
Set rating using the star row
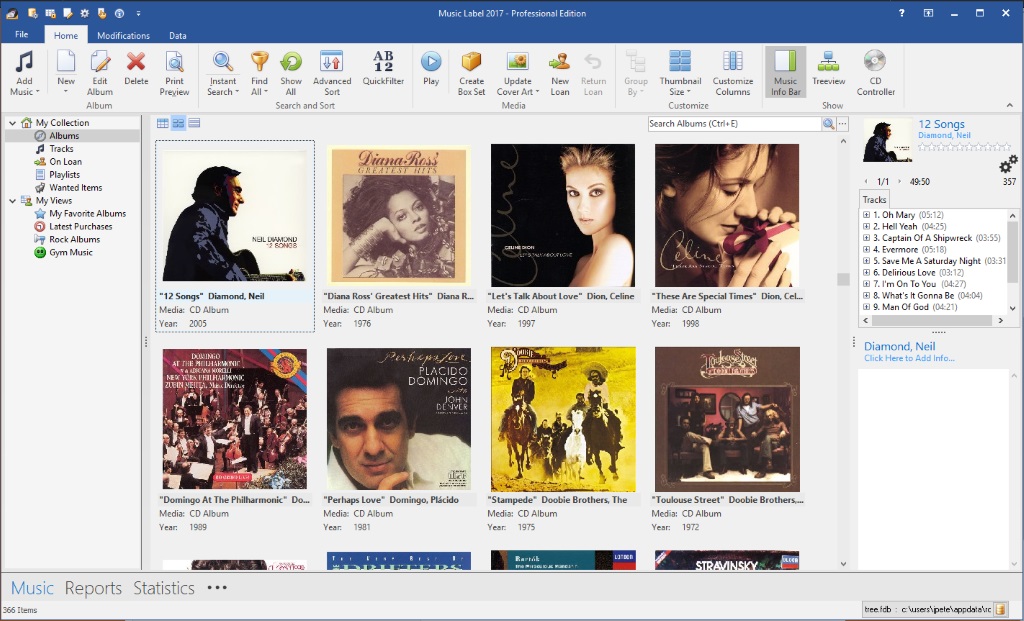pos(964,147)
